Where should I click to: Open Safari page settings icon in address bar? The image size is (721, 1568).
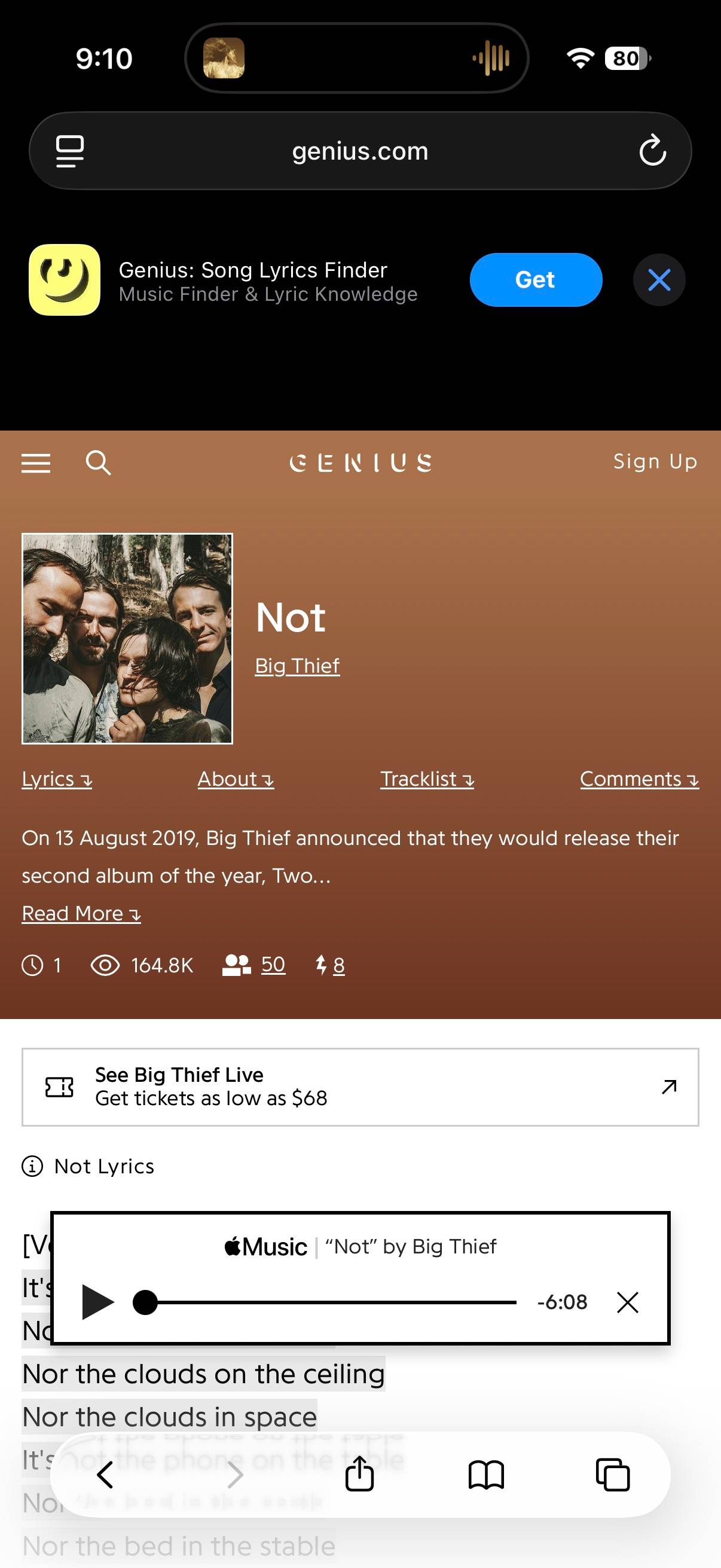point(70,151)
